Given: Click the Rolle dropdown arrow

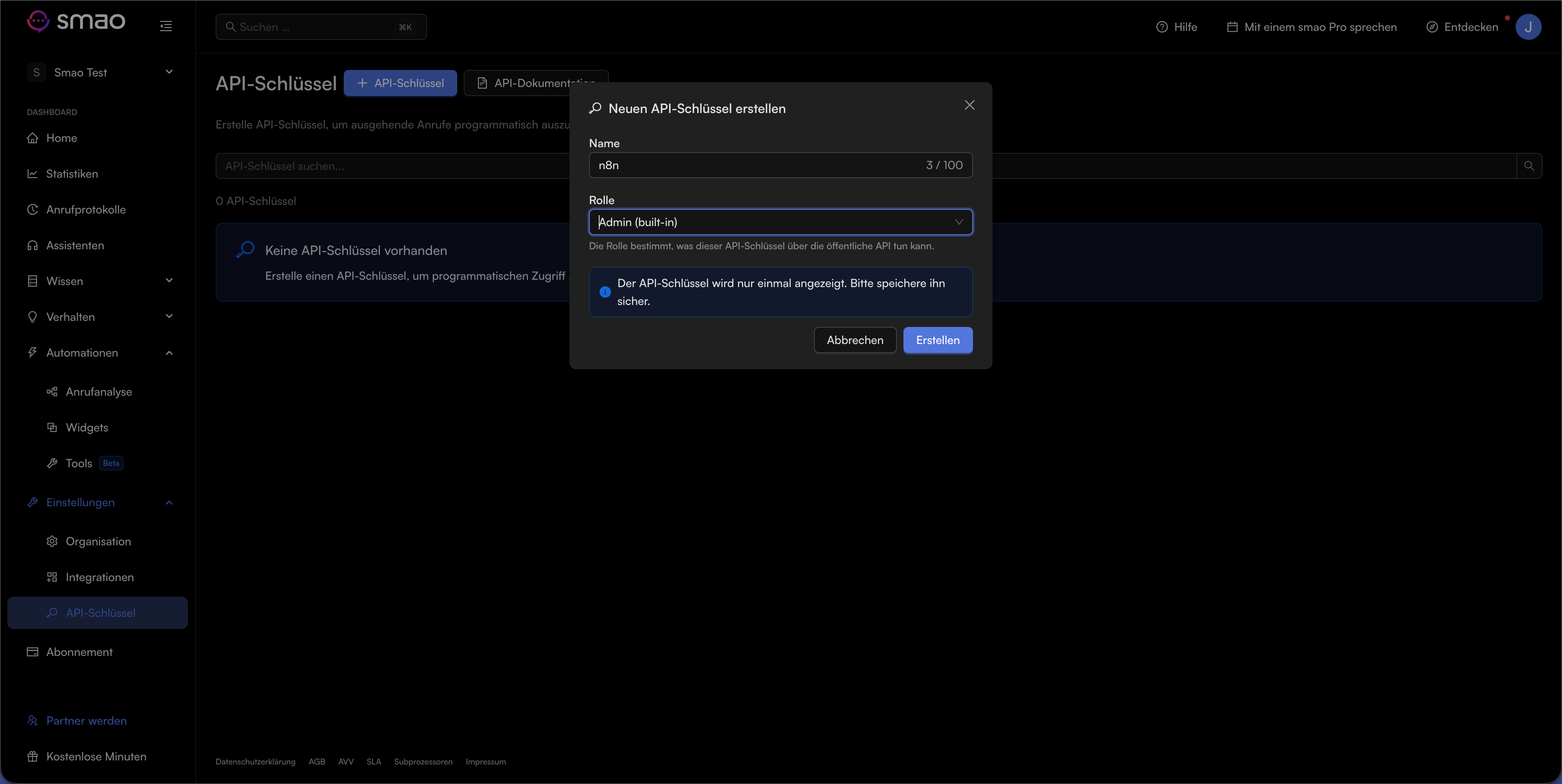Looking at the screenshot, I should [959, 222].
